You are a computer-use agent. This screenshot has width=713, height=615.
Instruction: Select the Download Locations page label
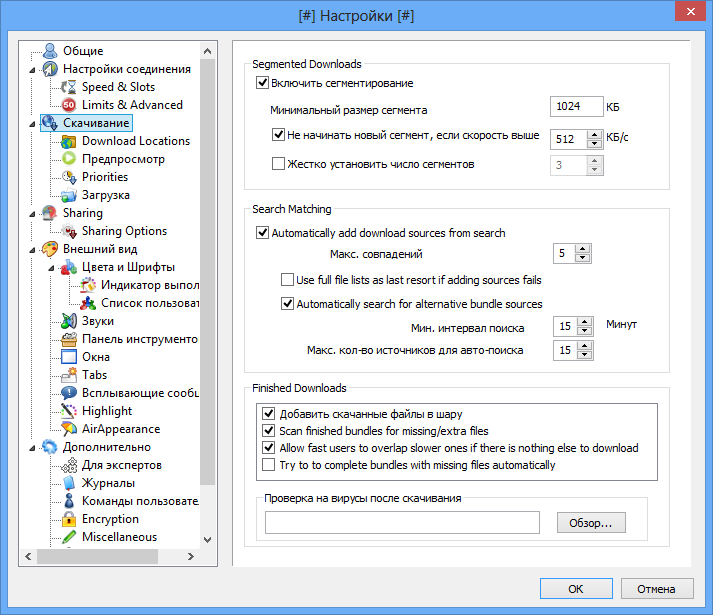pos(136,141)
